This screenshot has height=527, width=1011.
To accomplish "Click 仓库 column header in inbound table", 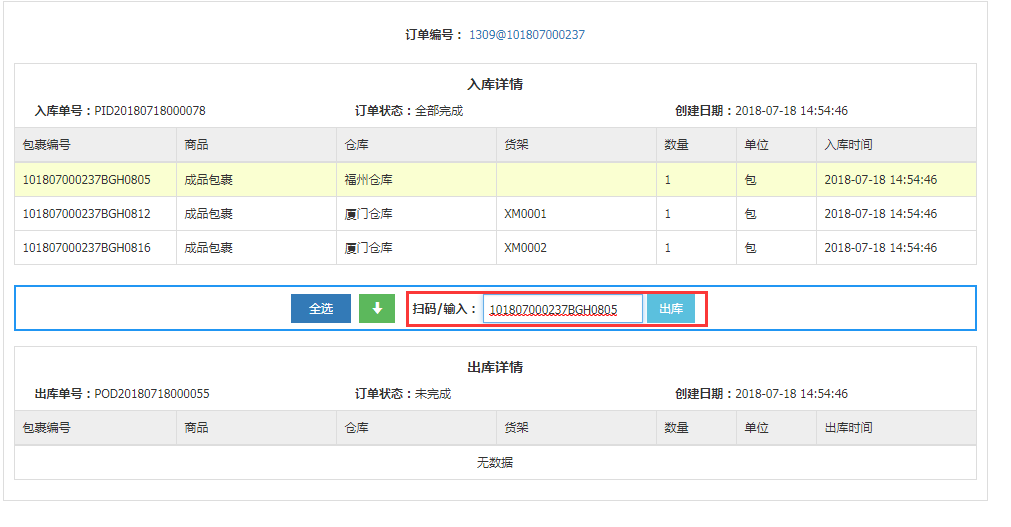I will click(x=356, y=145).
